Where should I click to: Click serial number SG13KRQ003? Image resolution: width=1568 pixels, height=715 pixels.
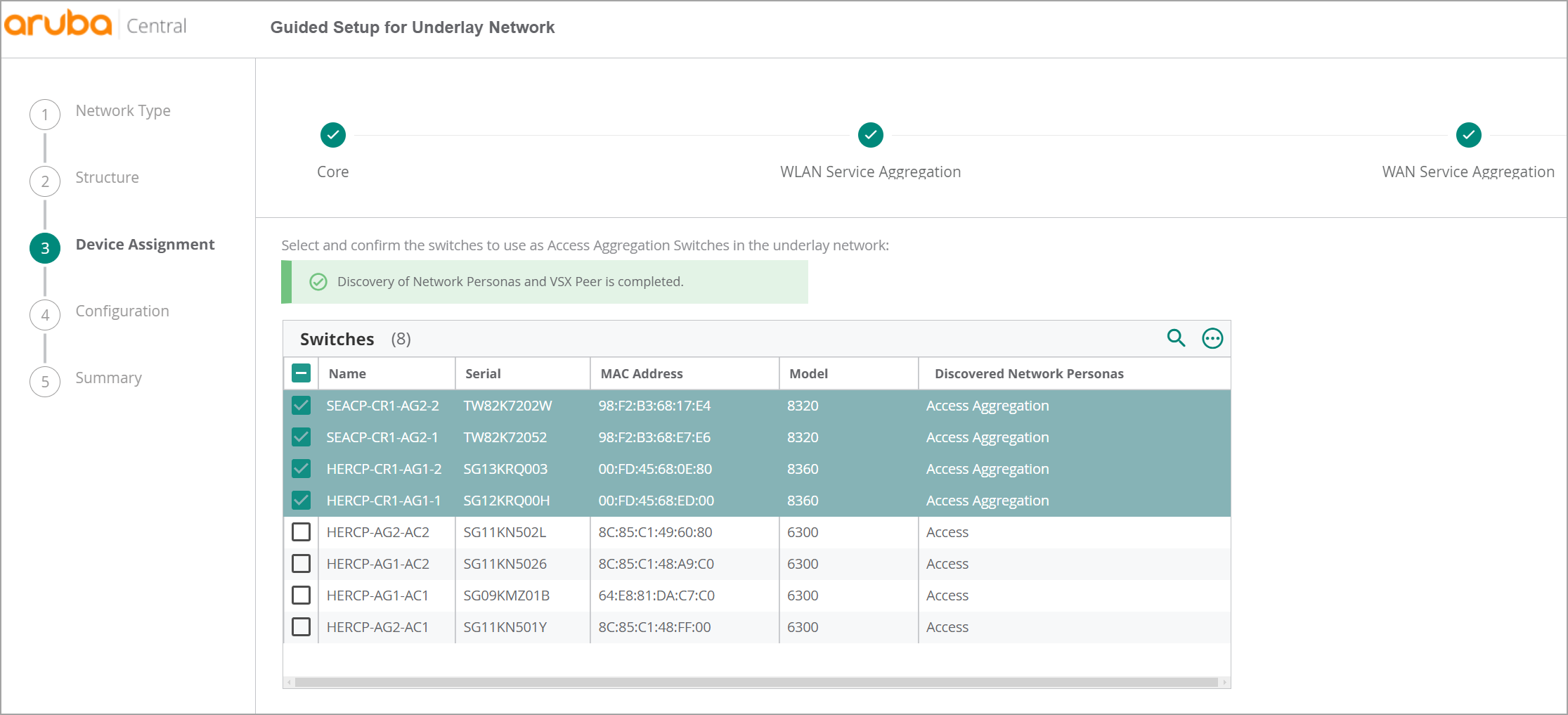click(505, 469)
